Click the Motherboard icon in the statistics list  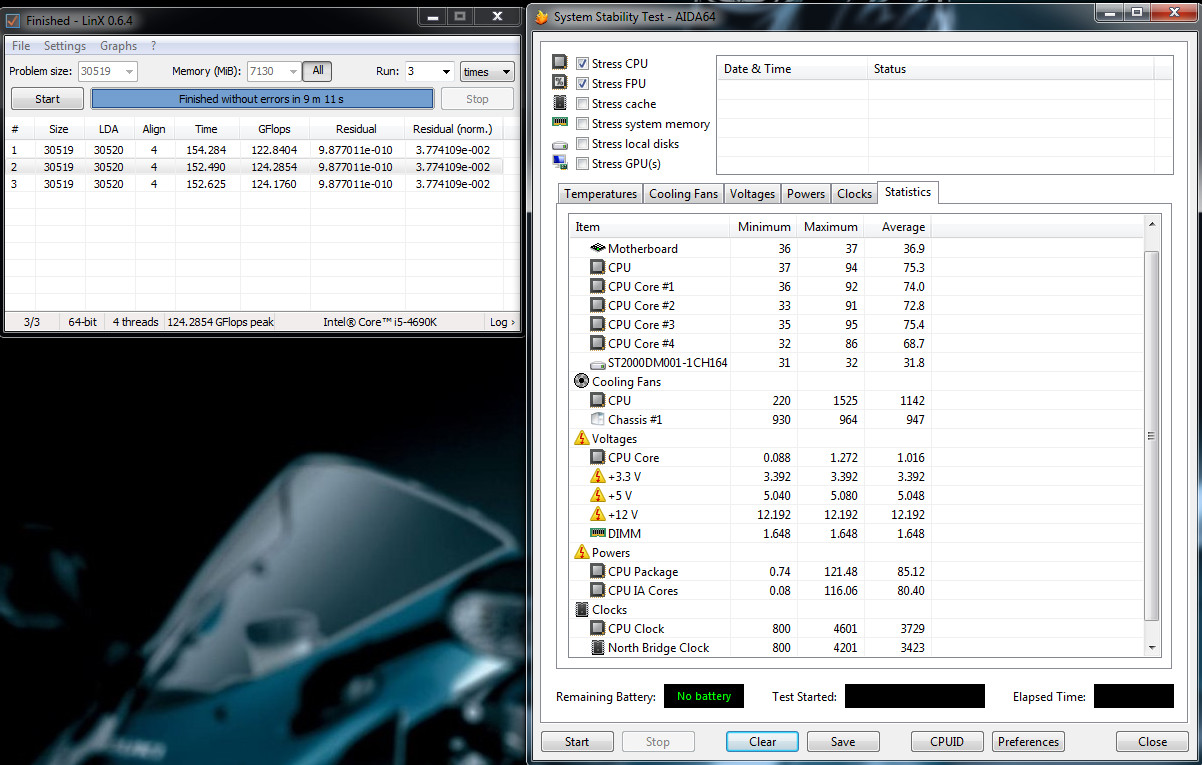click(x=598, y=248)
